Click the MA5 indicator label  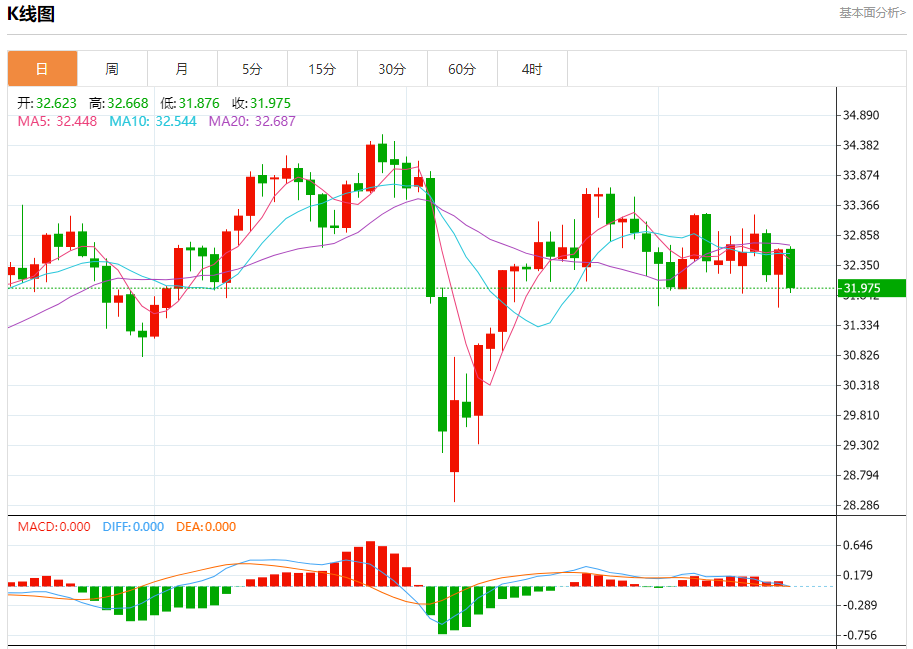pos(57,121)
